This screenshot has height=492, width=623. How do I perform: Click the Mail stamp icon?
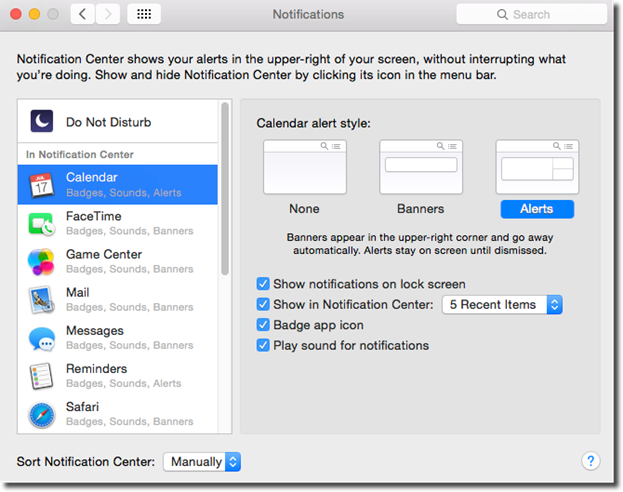(x=41, y=300)
